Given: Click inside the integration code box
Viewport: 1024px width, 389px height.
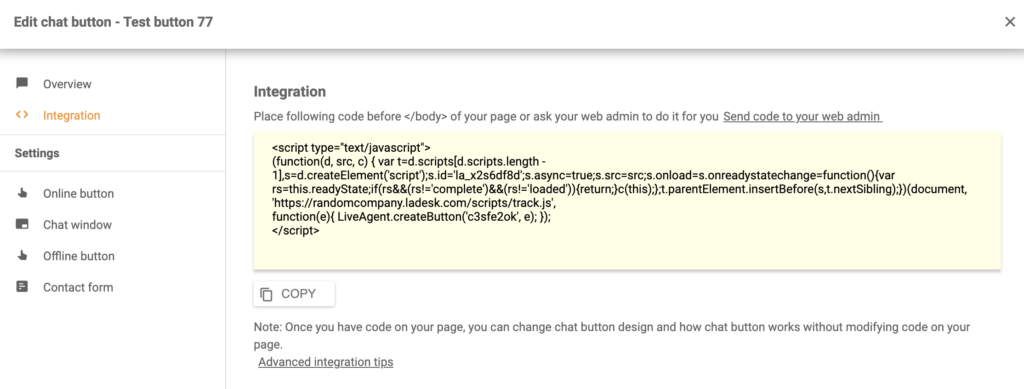Looking at the screenshot, I should point(627,201).
